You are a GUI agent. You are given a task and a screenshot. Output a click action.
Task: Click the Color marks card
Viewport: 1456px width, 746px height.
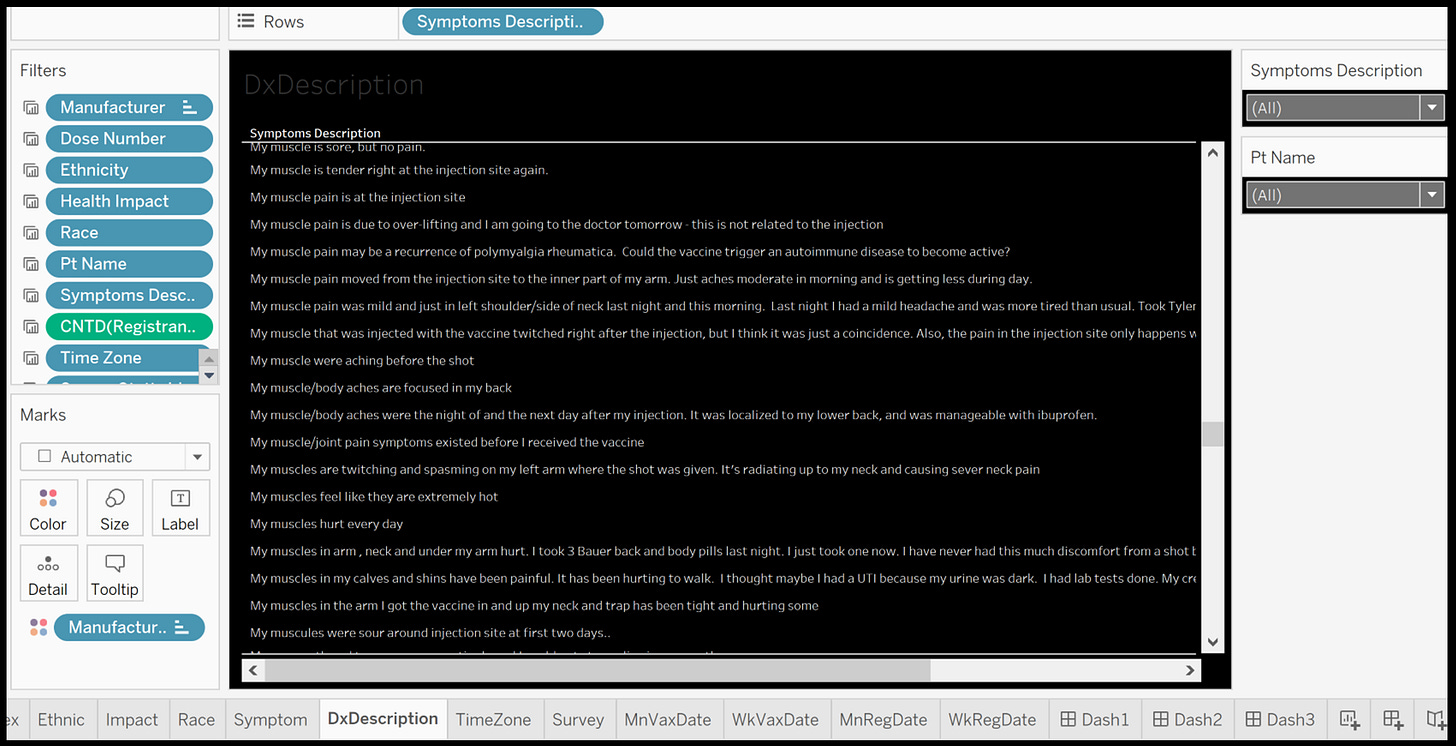pos(48,508)
